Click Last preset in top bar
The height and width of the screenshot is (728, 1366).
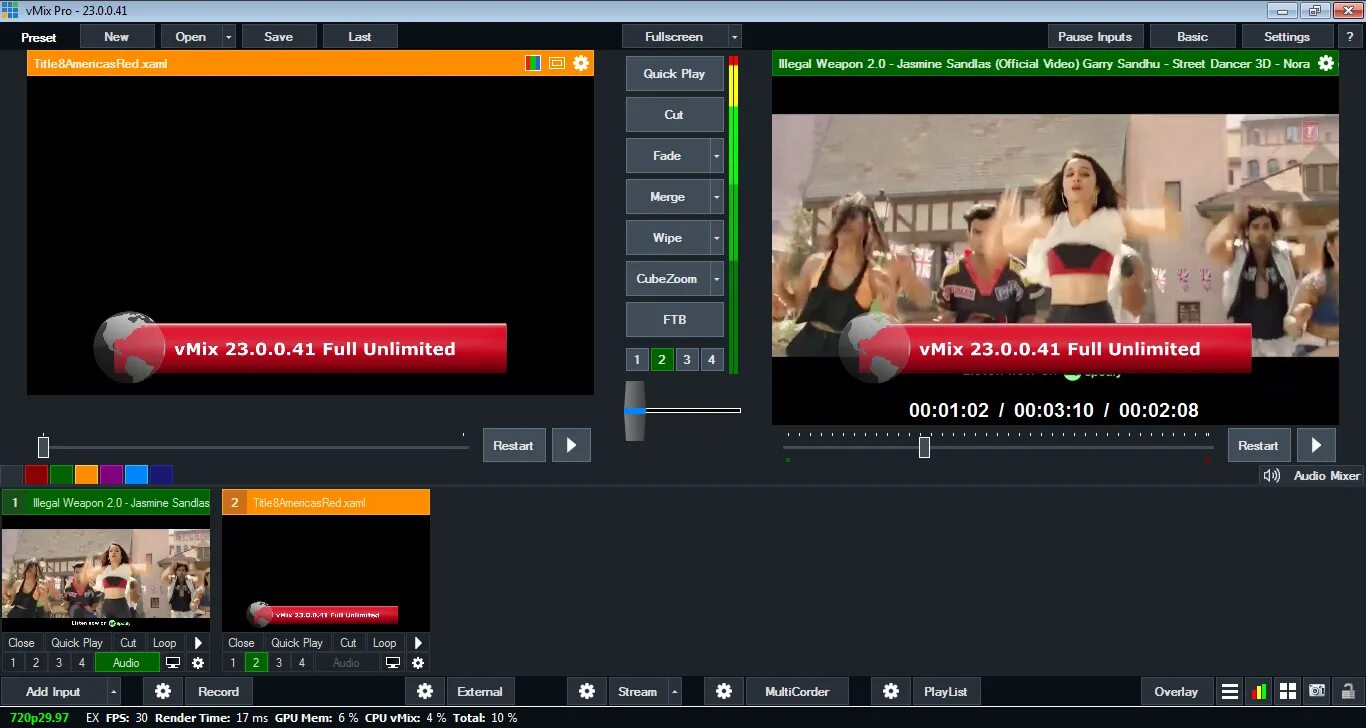[x=360, y=36]
